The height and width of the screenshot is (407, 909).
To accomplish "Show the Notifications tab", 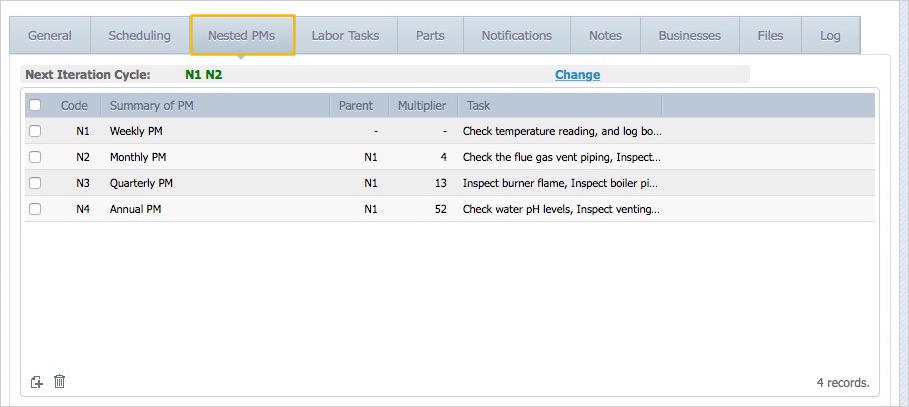I will [x=516, y=35].
